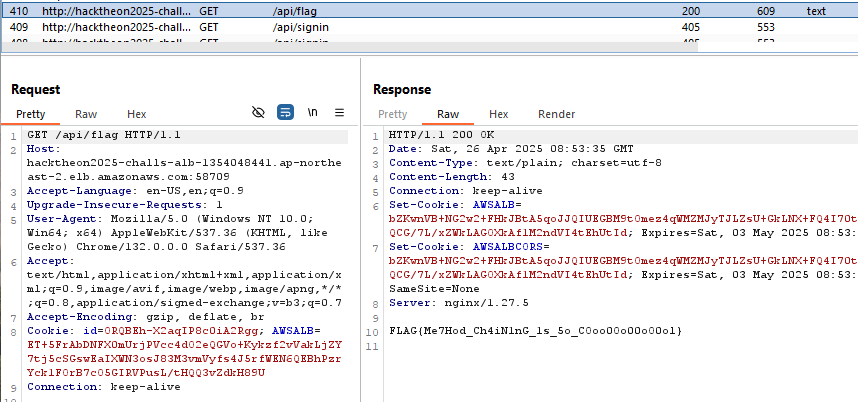Click the 200 status cell of row 410

click(690, 11)
